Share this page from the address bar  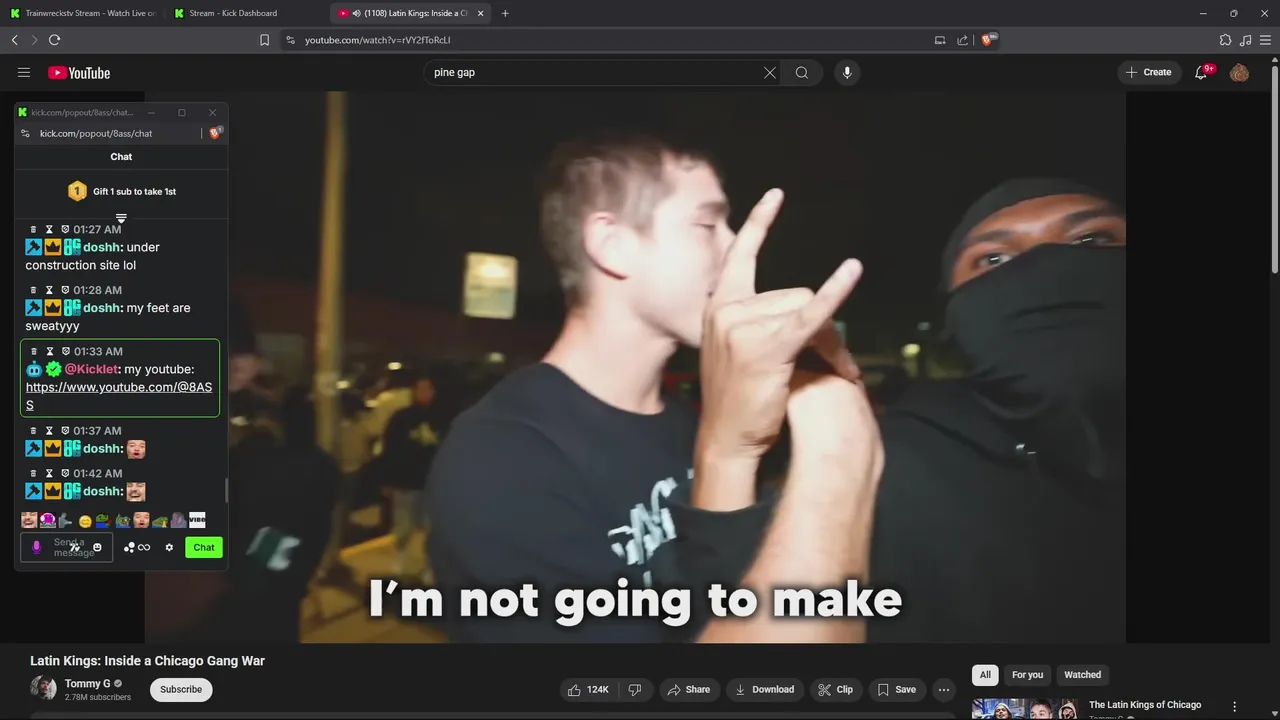click(x=963, y=40)
